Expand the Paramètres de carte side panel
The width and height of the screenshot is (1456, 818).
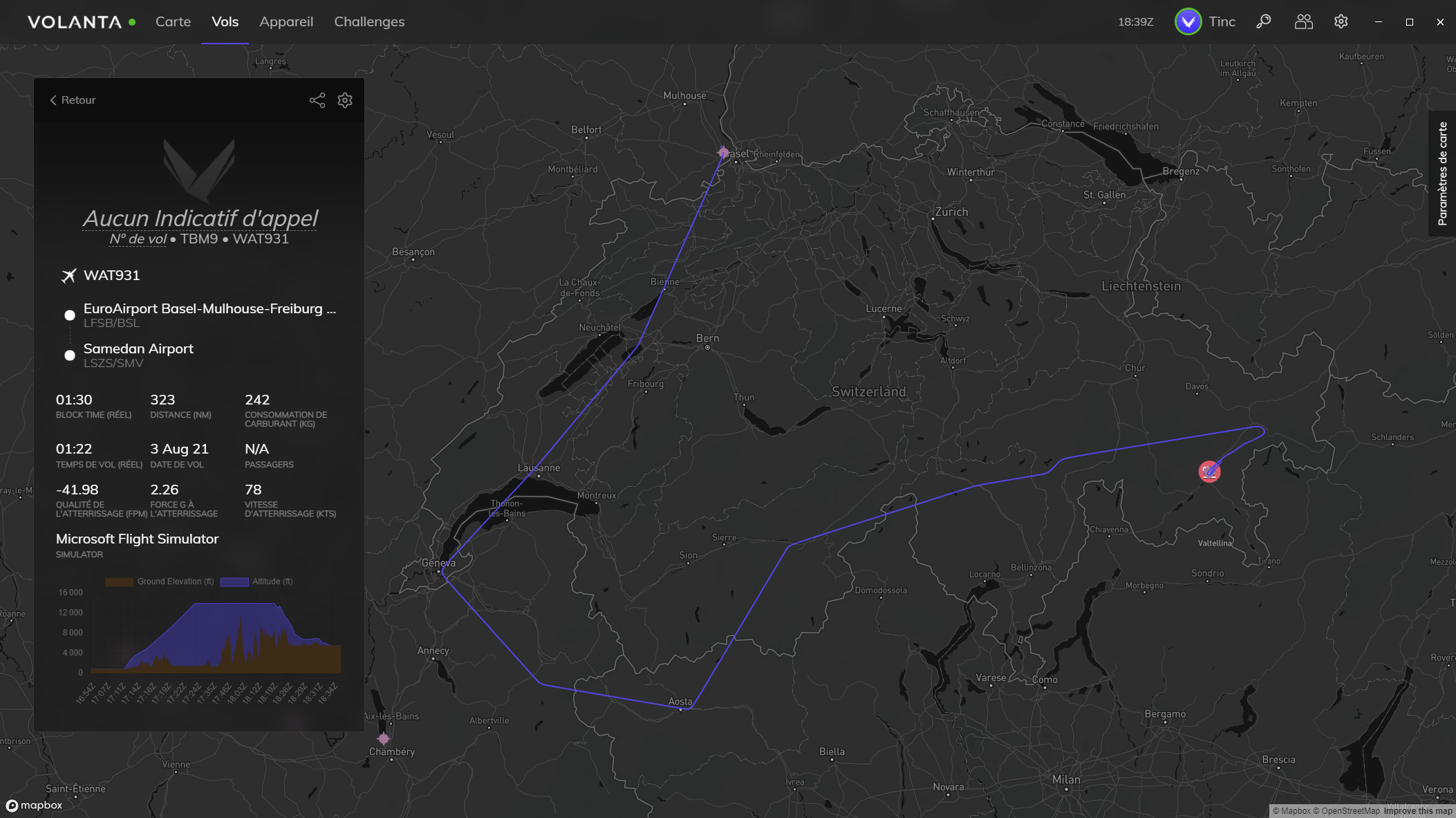coord(1442,174)
